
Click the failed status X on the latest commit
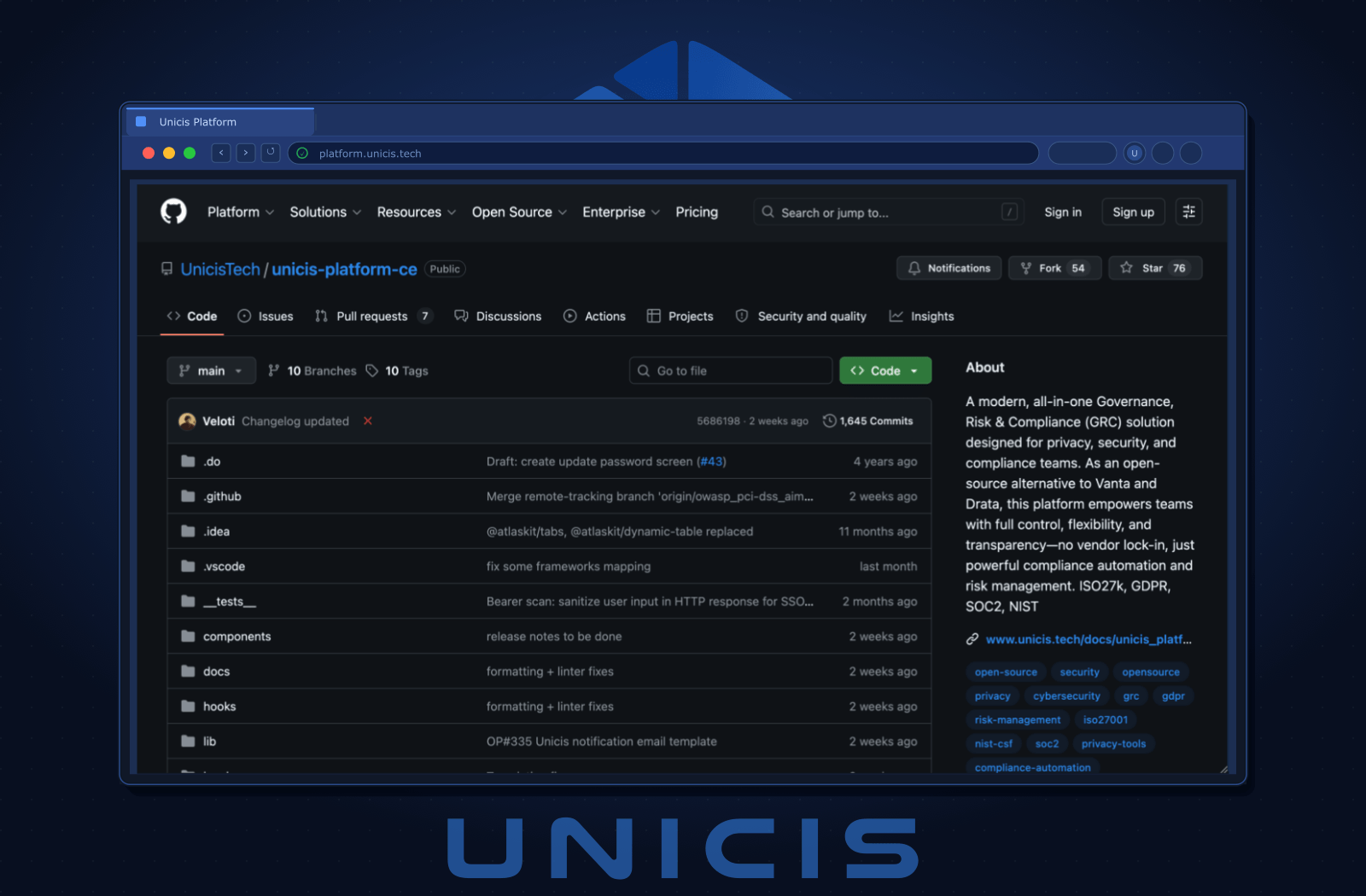(x=368, y=421)
